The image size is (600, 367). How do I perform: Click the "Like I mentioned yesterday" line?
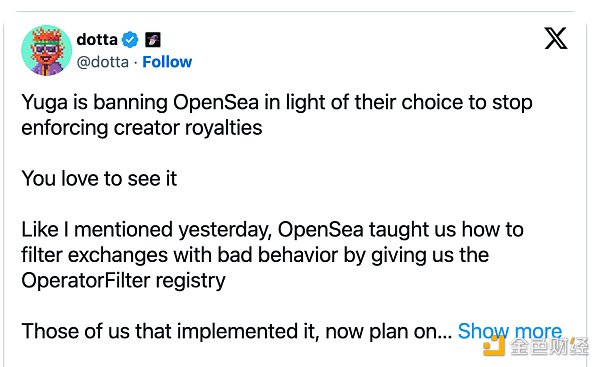pos(272,230)
